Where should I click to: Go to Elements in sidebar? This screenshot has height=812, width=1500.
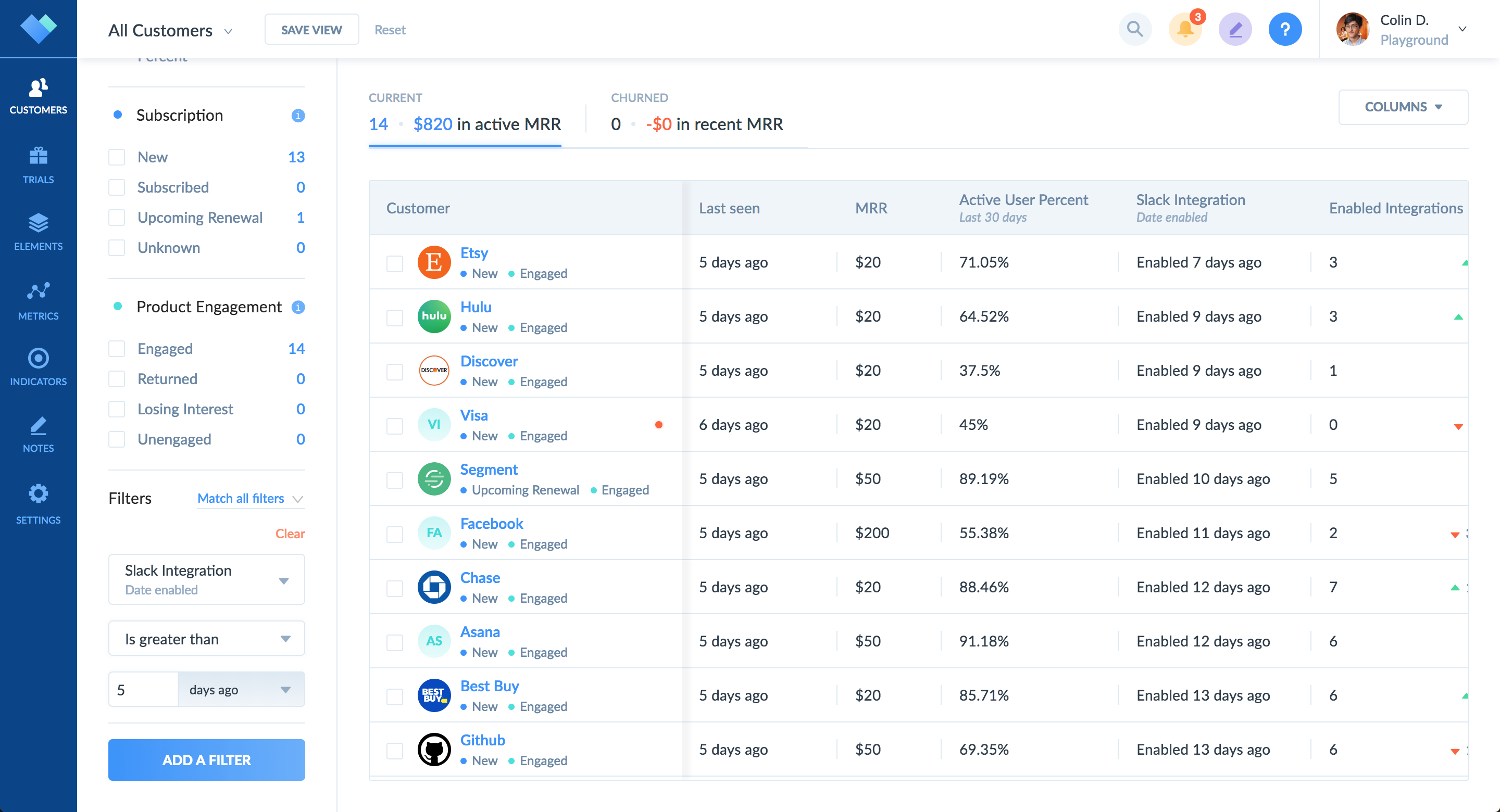coord(38,232)
